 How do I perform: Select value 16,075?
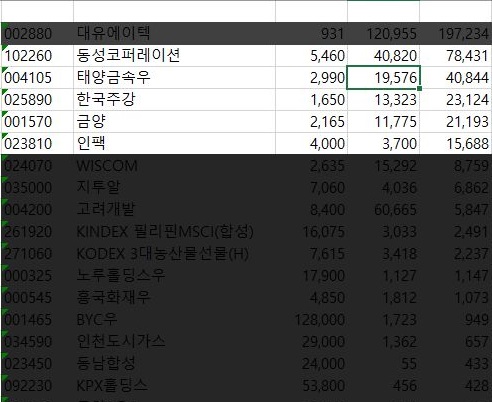click(x=311, y=232)
